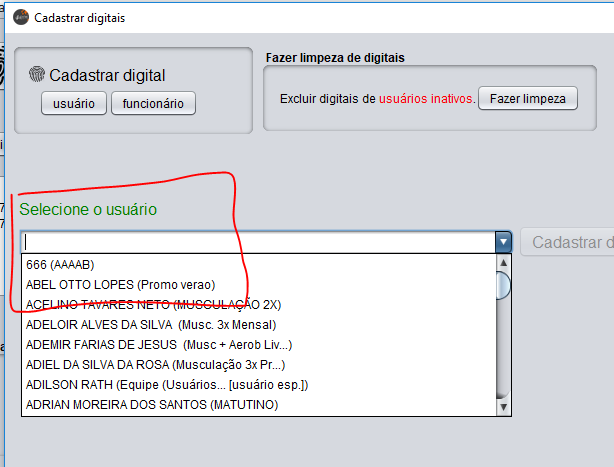Choose ABEL OTTO LOPES (Promo verao)
The width and height of the screenshot is (614, 467).
120,284
